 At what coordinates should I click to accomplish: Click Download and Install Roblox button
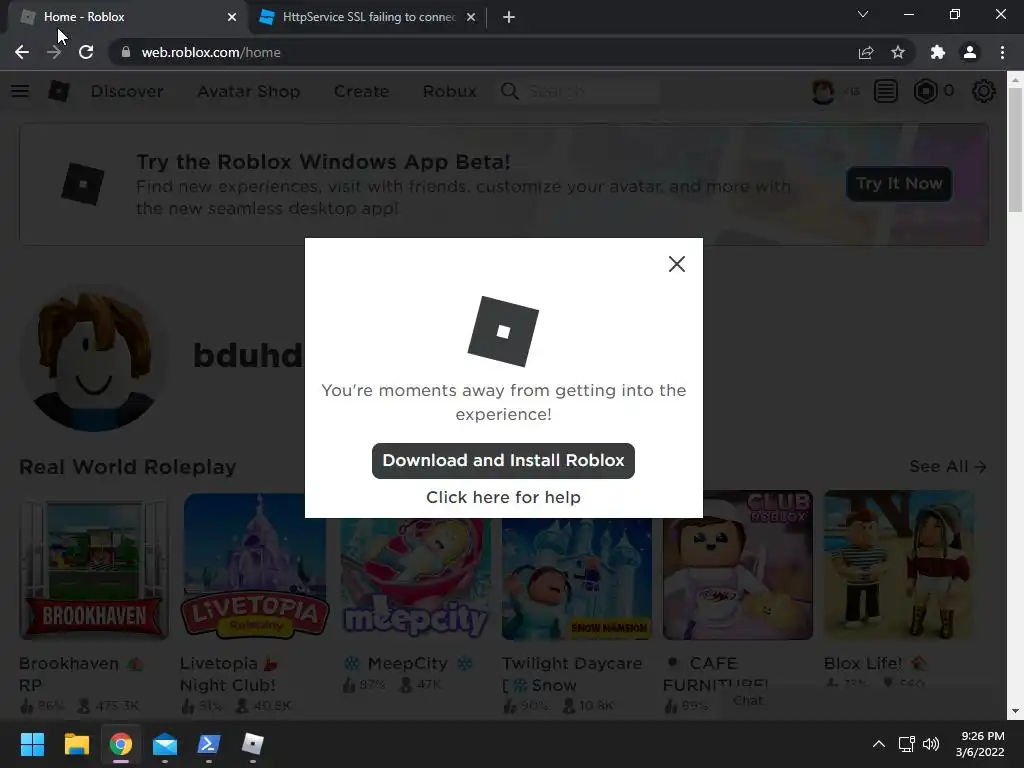tap(503, 460)
